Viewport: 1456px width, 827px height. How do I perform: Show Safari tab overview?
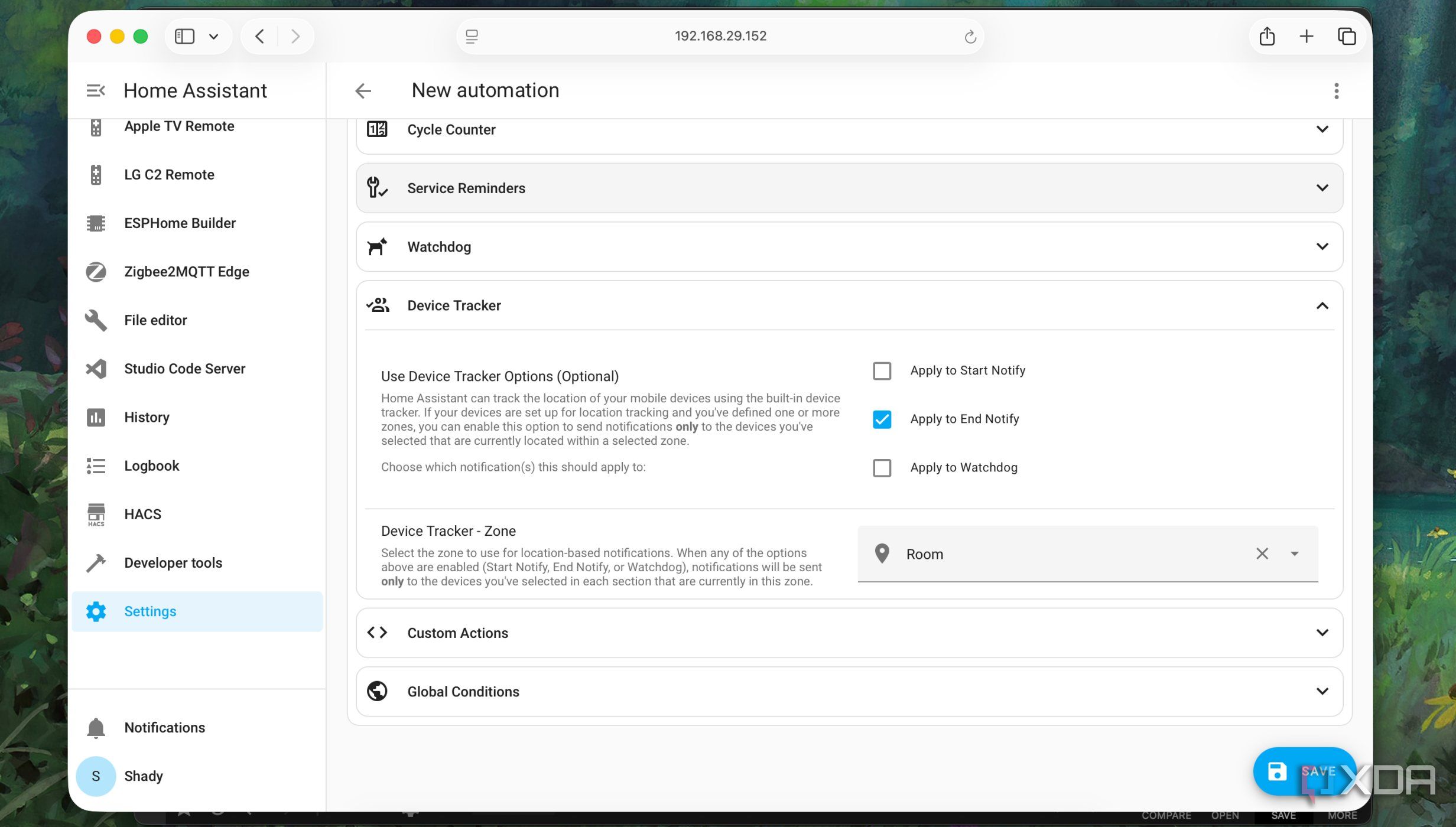coord(1346,37)
